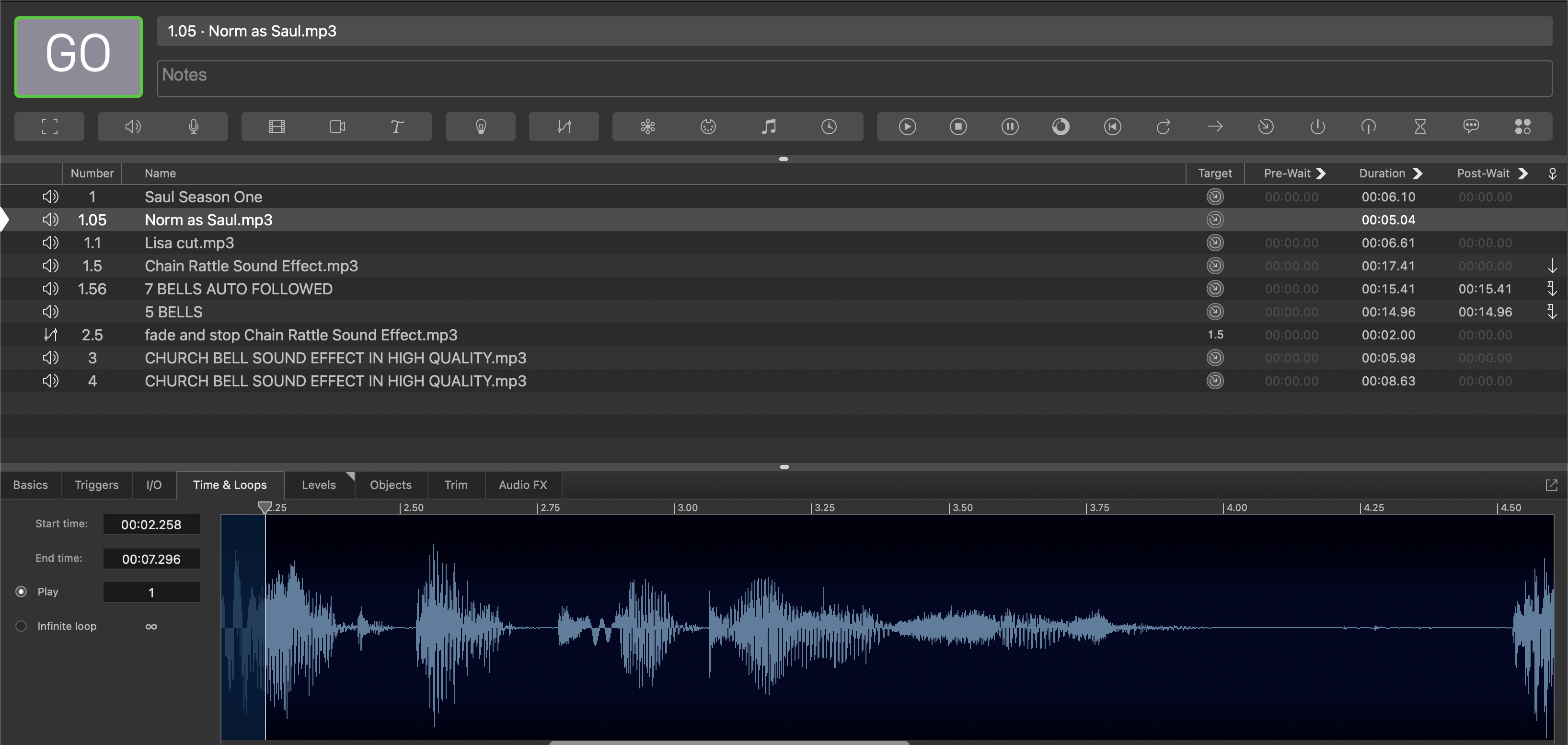
Task: Select the Play count radio button
Action: pos(21,592)
